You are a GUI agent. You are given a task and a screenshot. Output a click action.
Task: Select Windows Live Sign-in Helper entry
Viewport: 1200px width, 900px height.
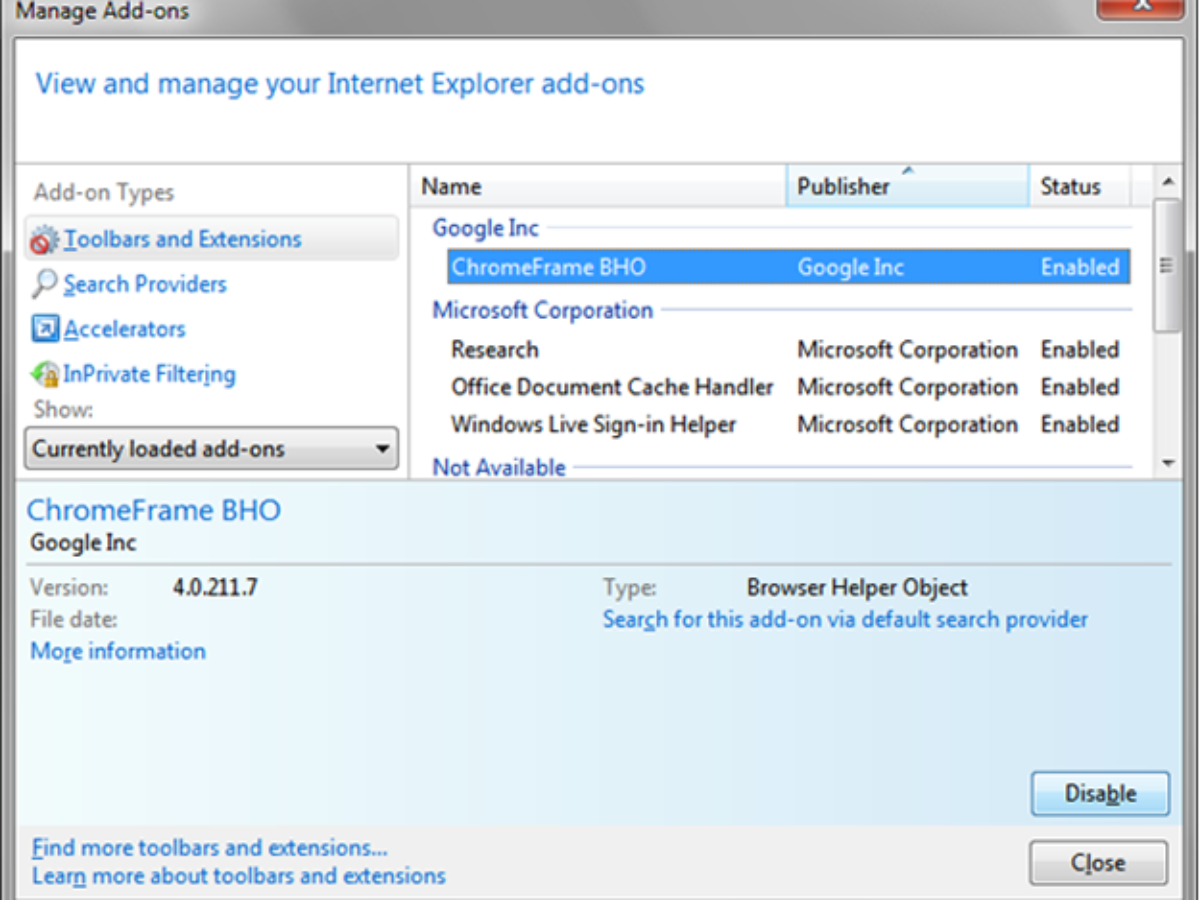point(593,424)
